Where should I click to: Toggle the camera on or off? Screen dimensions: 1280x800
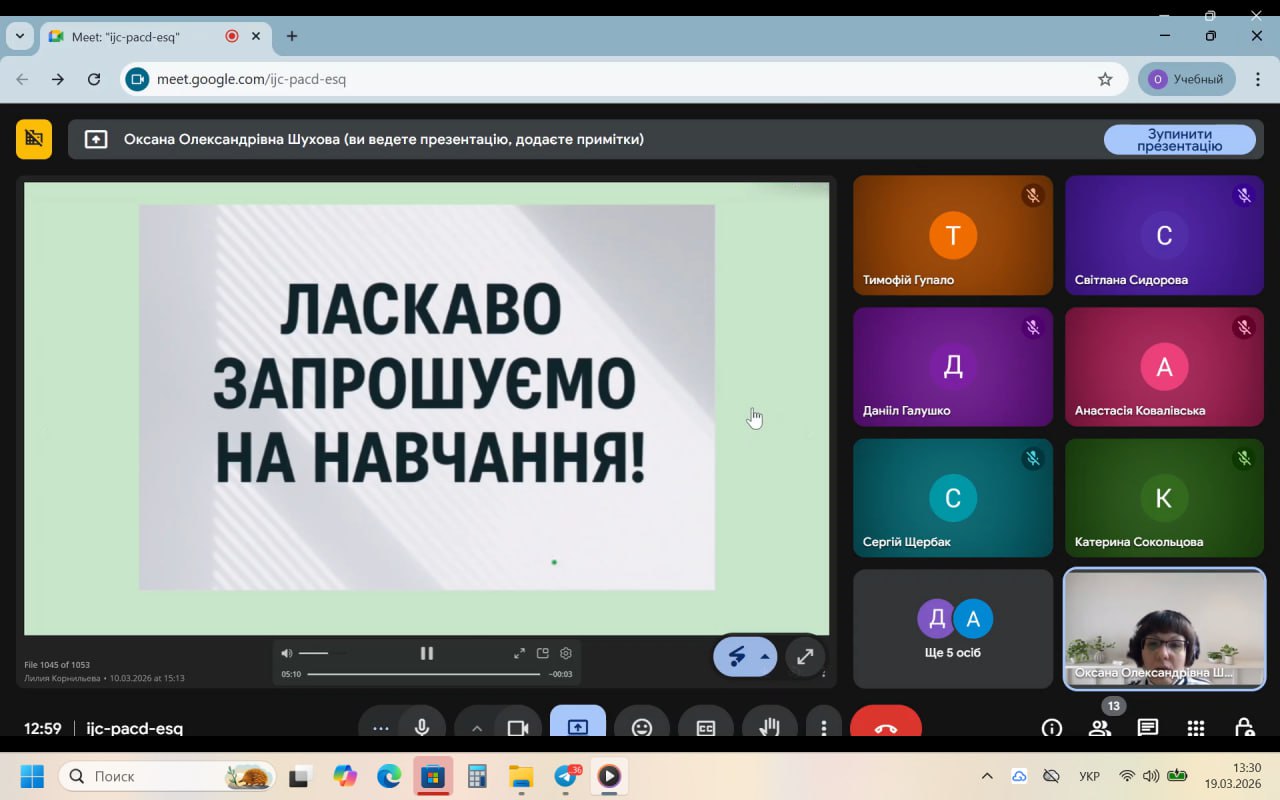[517, 727]
